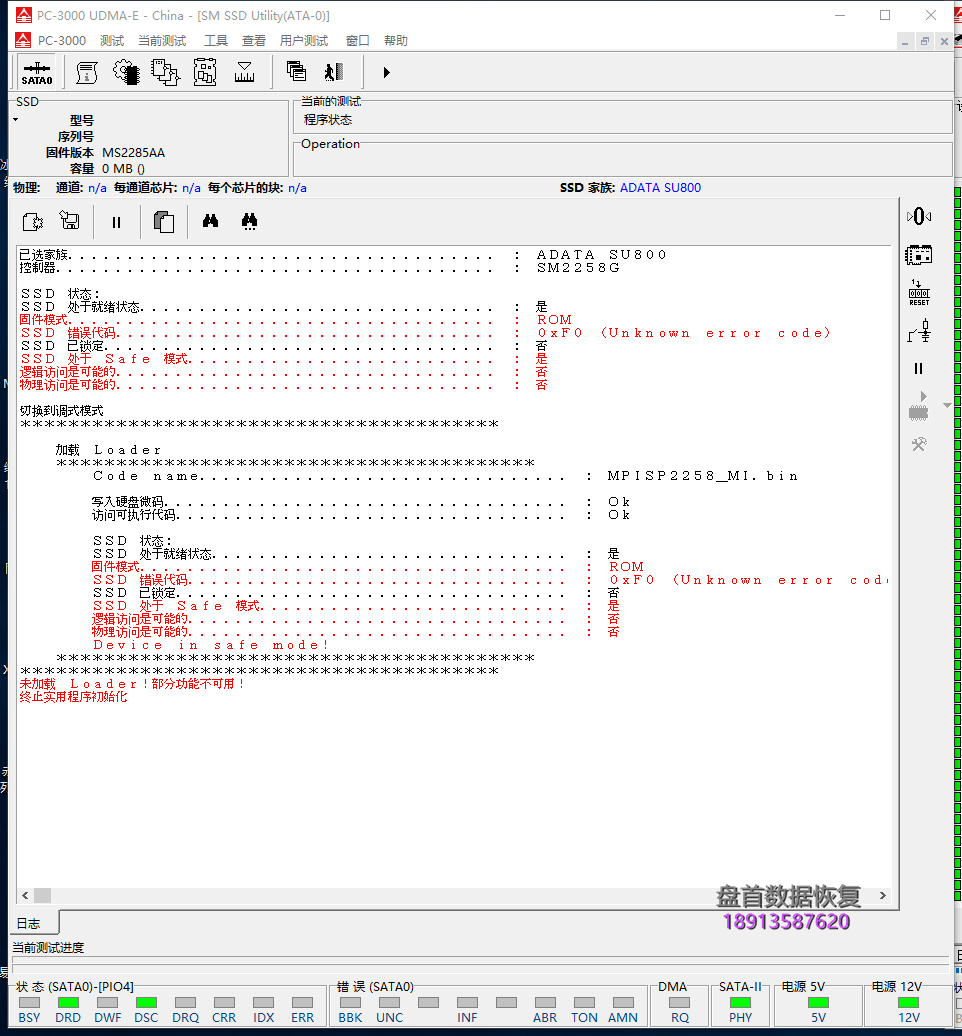Pause the log output in the log toolbar
This screenshot has height=1036, width=962.
click(116, 223)
